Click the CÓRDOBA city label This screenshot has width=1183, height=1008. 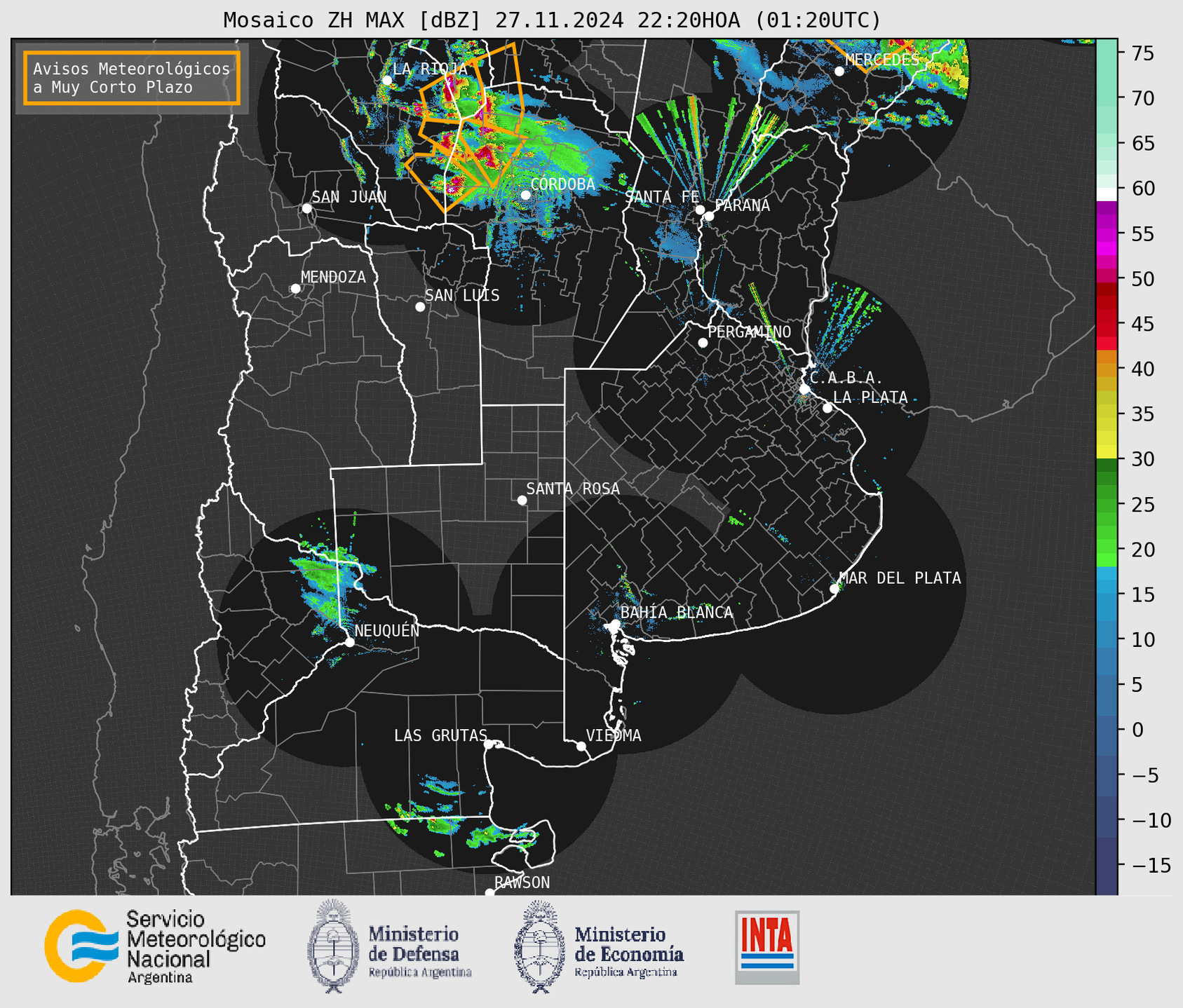coord(562,184)
